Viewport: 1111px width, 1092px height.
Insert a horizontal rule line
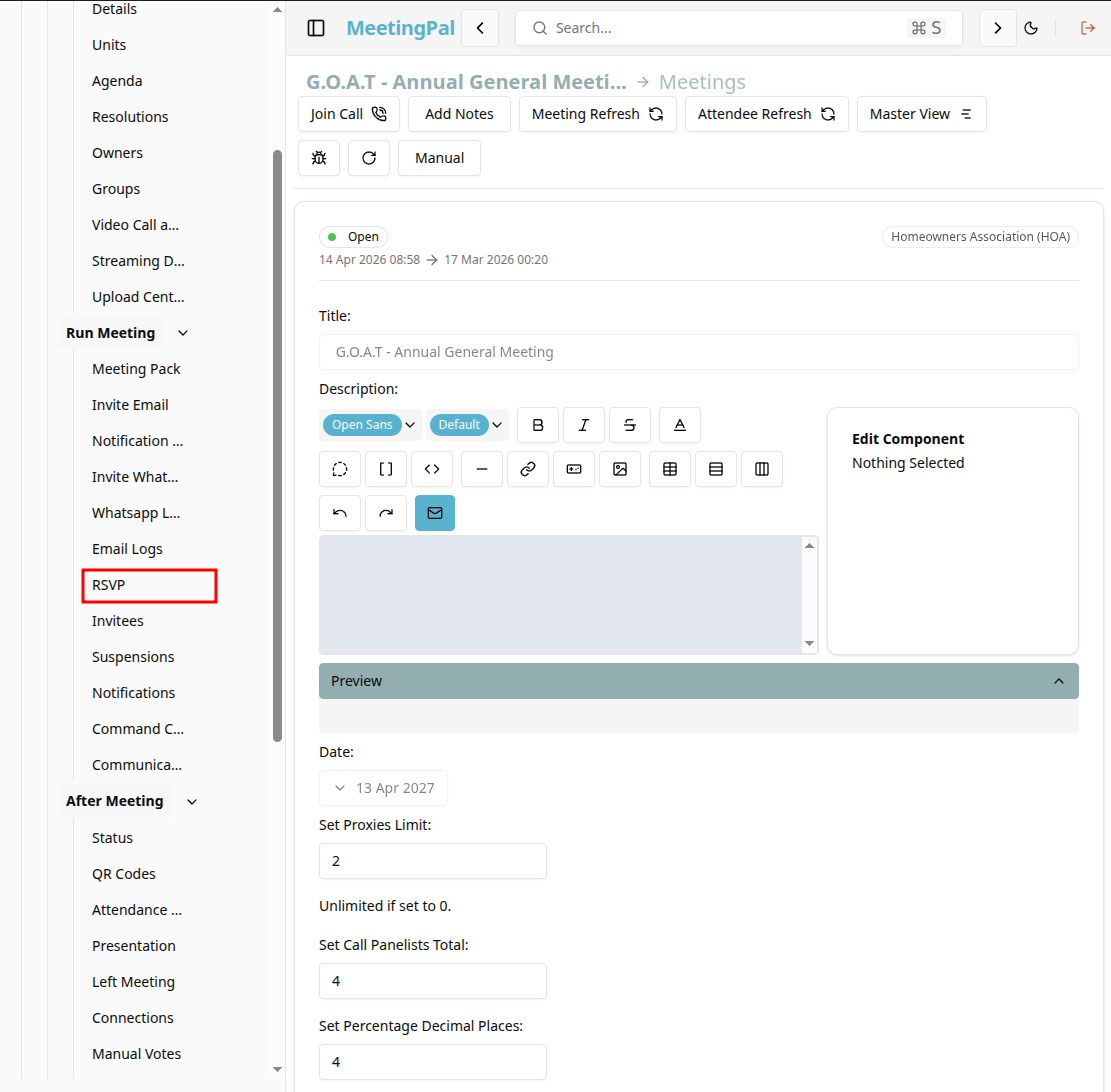[482, 469]
